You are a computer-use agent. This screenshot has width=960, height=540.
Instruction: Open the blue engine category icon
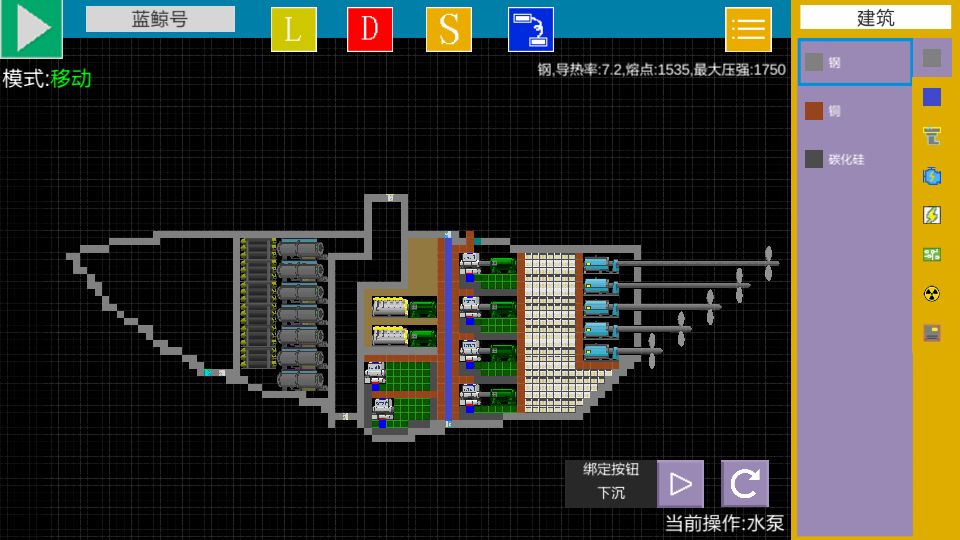pyautogui.click(x=932, y=176)
